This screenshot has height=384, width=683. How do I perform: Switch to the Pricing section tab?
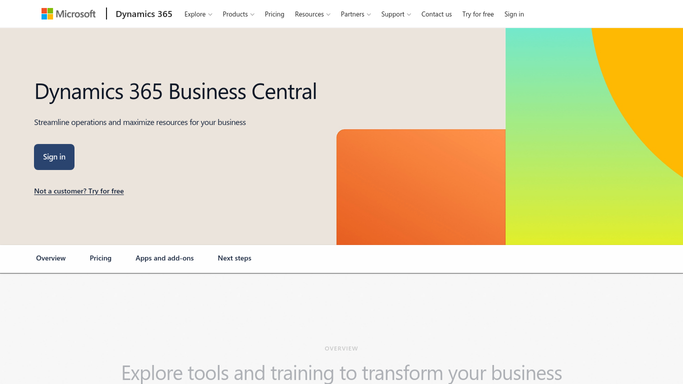pyautogui.click(x=101, y=258)
